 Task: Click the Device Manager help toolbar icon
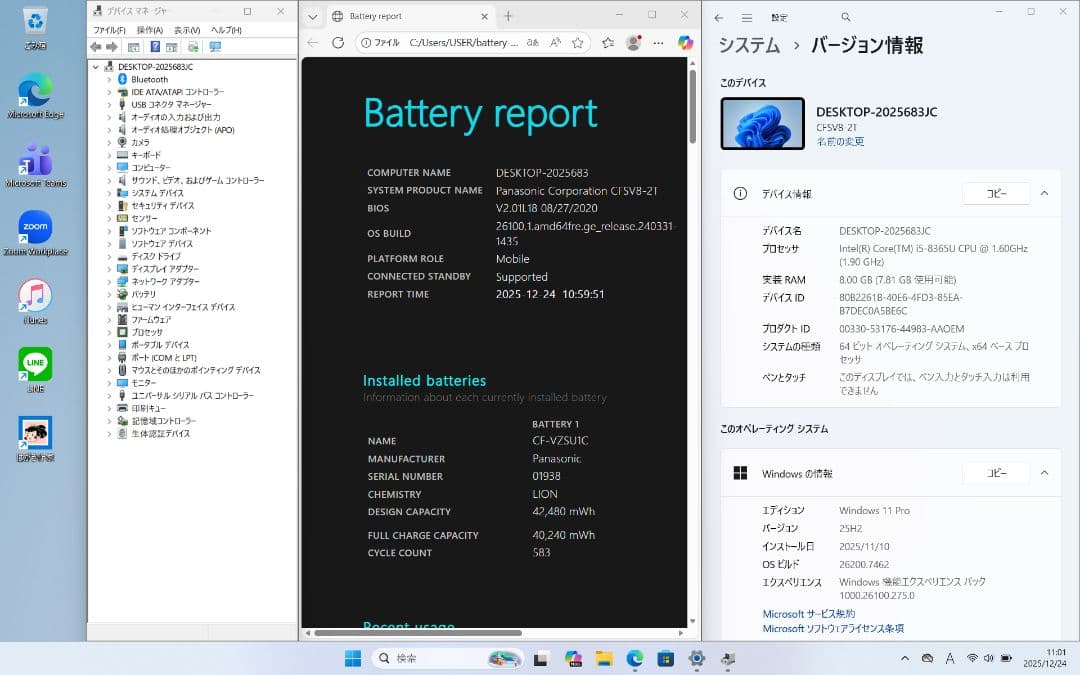pos(155,47)
